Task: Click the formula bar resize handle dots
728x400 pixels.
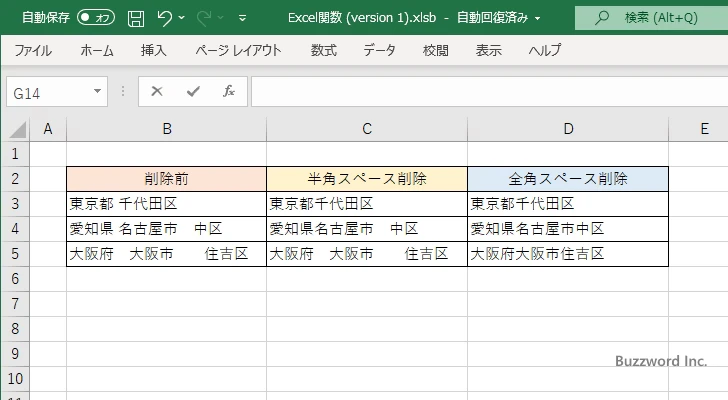Action: coord(123,91)
